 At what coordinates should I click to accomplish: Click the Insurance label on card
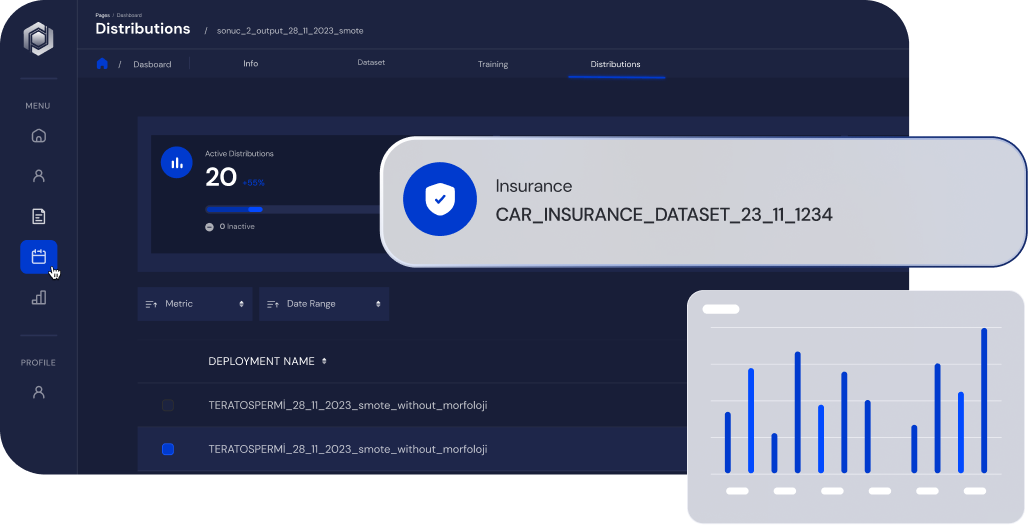point(534,186)
